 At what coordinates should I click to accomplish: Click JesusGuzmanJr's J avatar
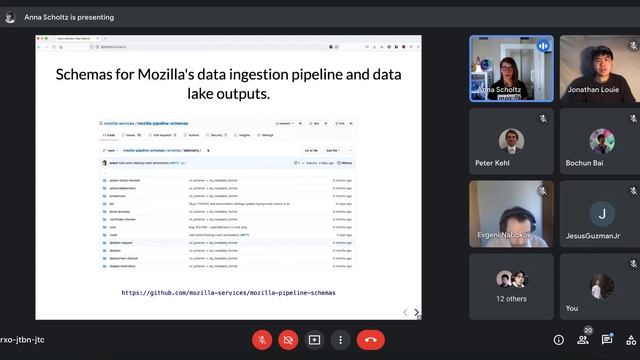tap(602, 214)
